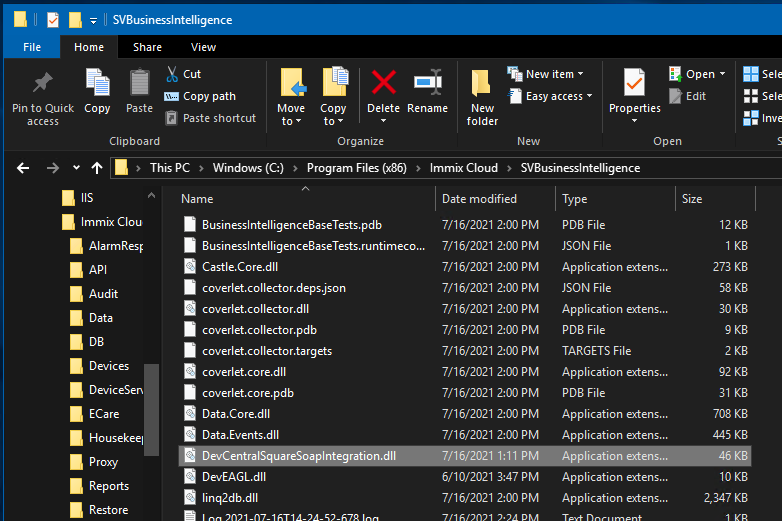Go forward with the right arrow

52,168
